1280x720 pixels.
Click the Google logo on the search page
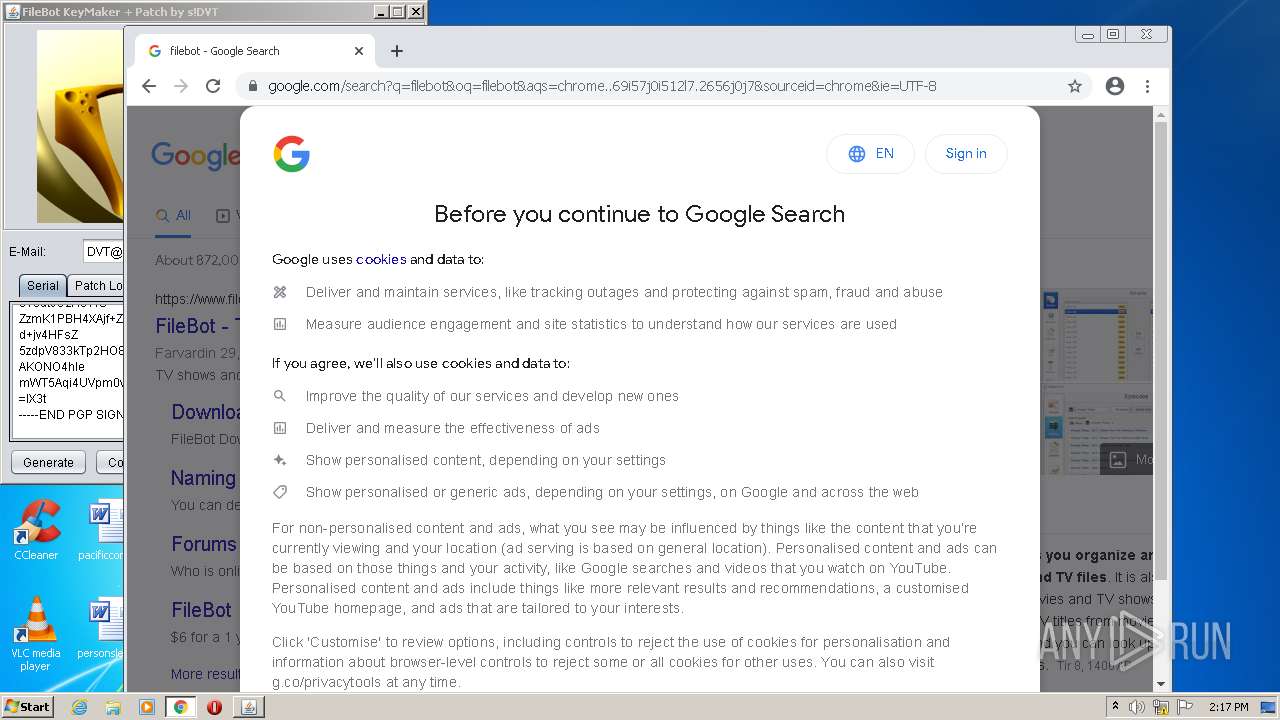(196, 156)
